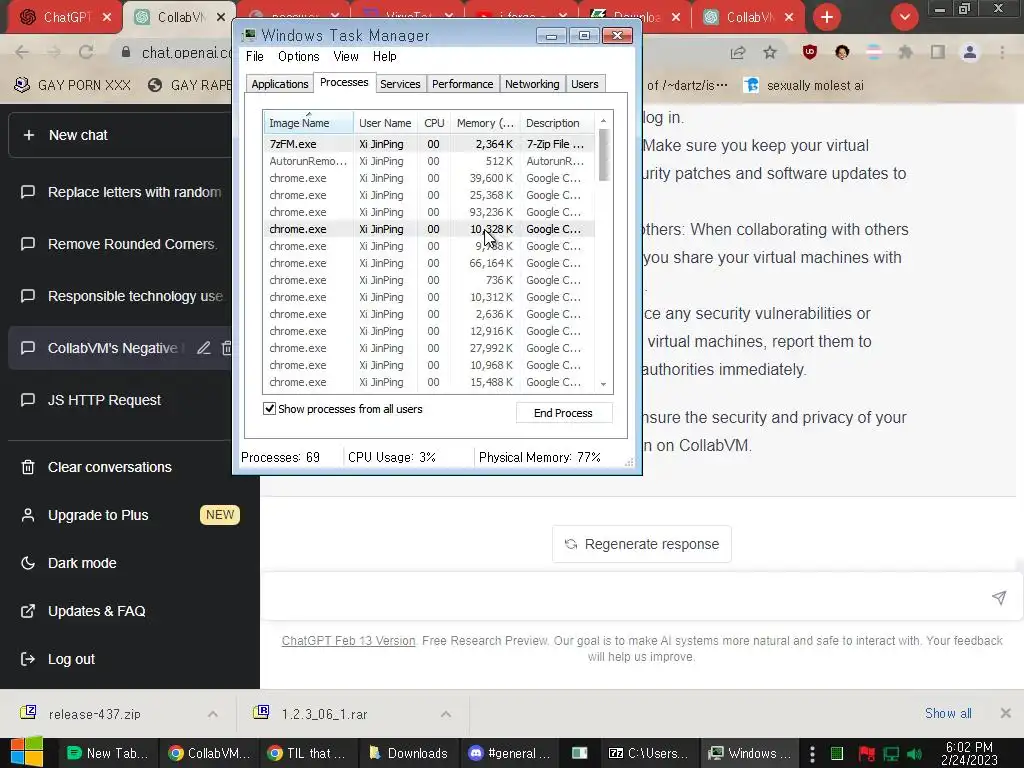Open the Options menu in Task Manager
Image resolution: width=1024 pixels, height=768 pixels.
click(298, 56)
